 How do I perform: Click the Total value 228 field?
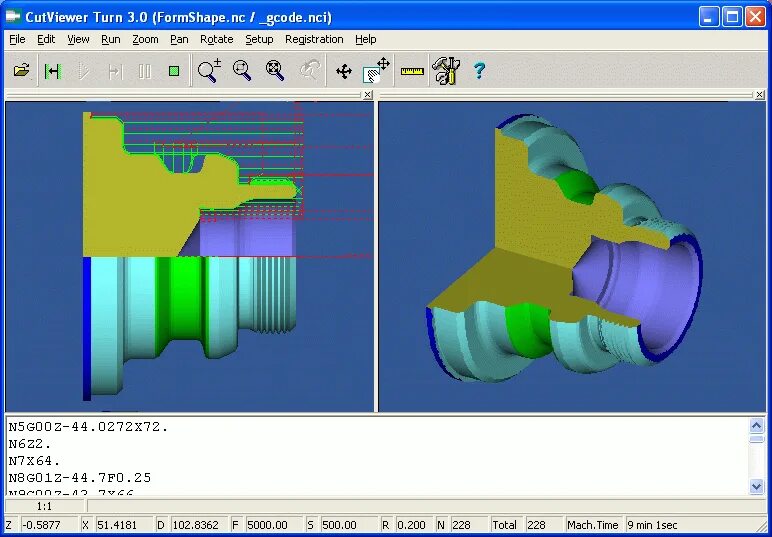[x=543, y=525]
